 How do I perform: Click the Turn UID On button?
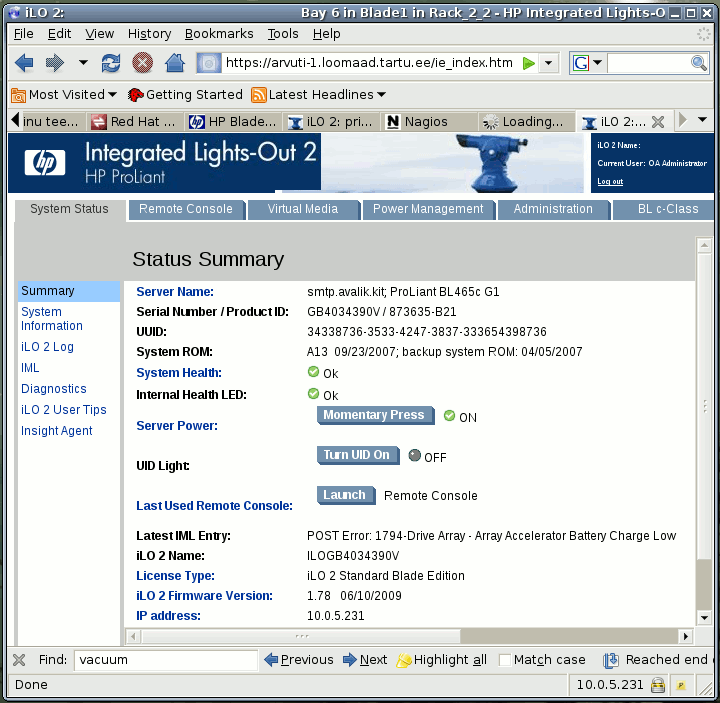click(358, 455)
